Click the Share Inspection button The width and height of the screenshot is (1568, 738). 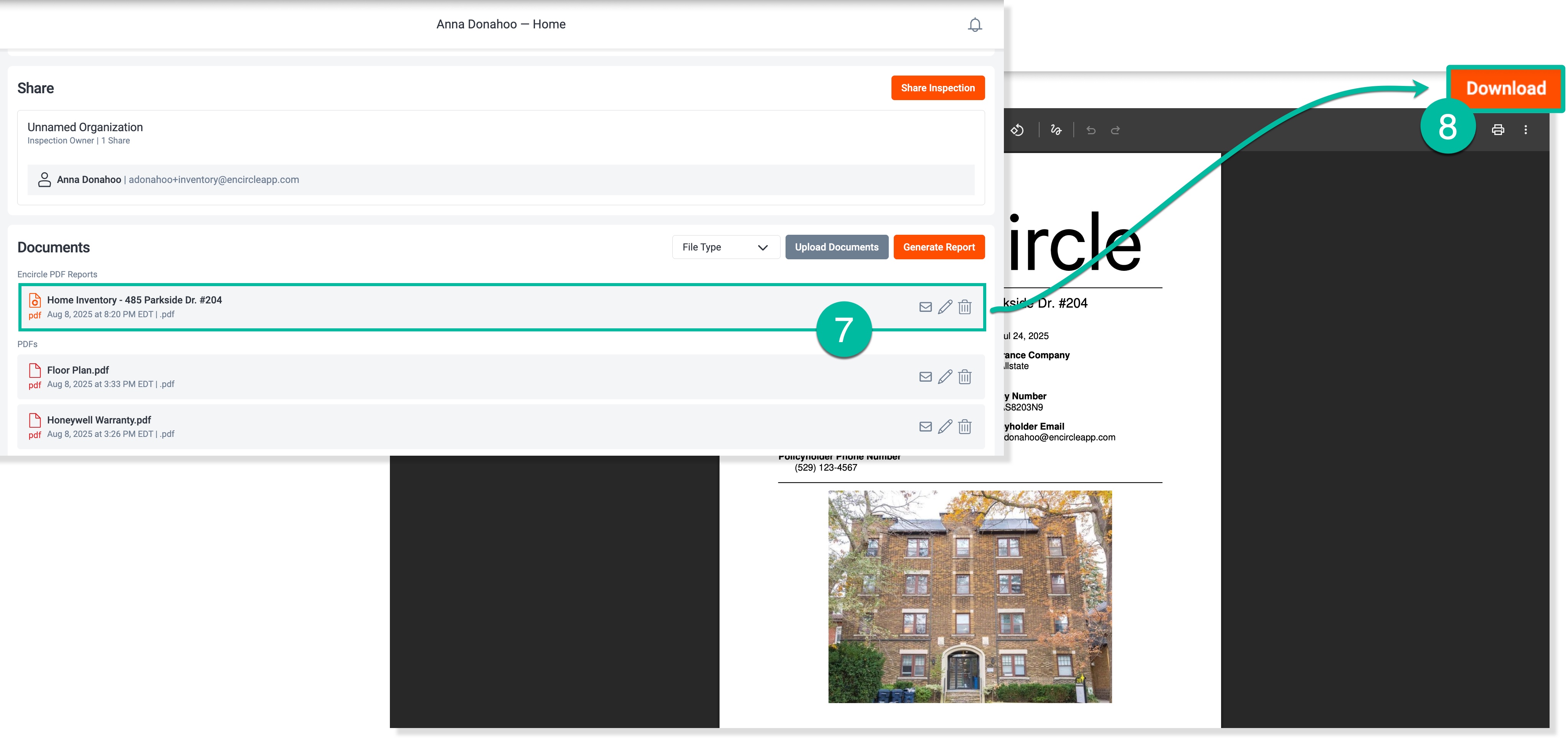937,88
